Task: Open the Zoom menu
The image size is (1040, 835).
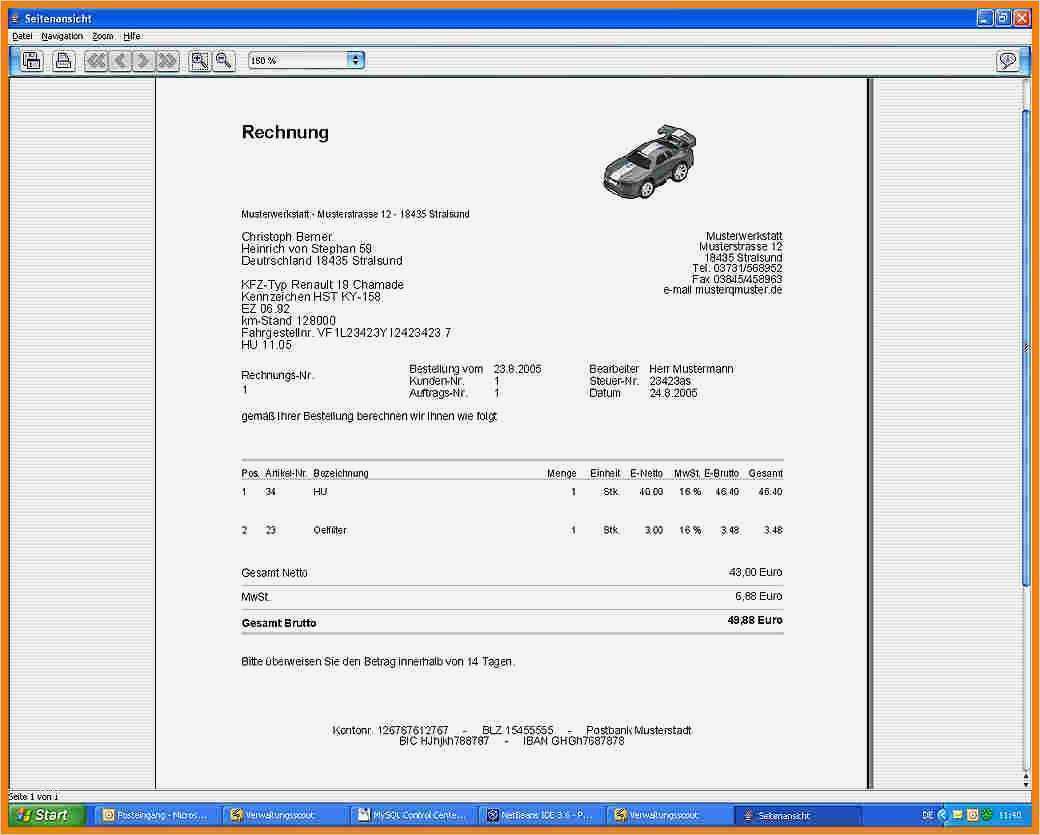Action: 103,36
